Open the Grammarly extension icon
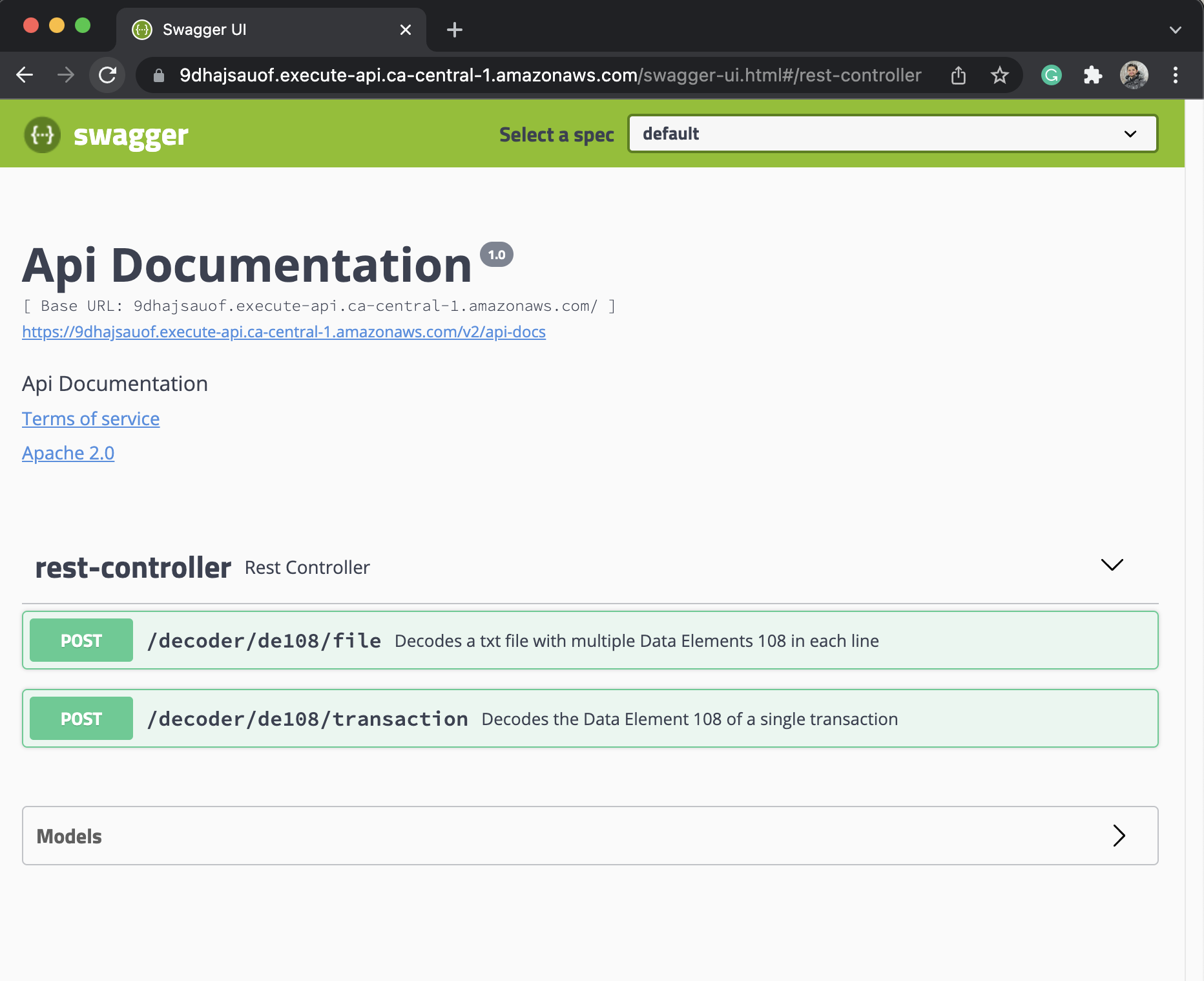 point(1052,75)
